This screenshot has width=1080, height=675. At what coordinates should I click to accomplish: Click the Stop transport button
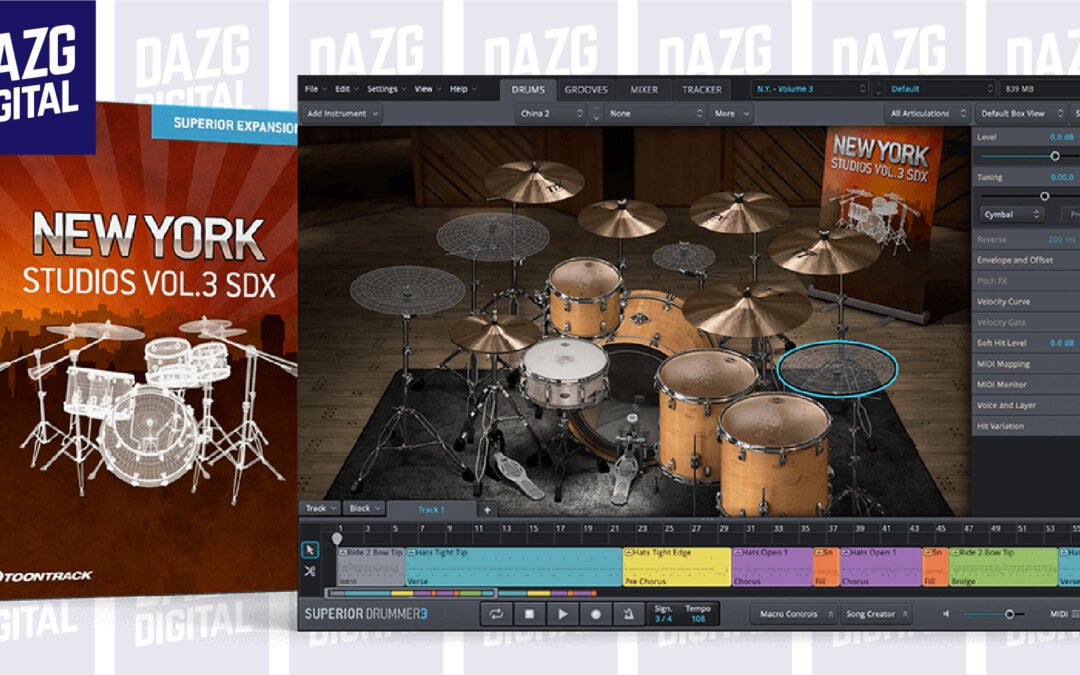pyautogui.click(x=529, y=614)
